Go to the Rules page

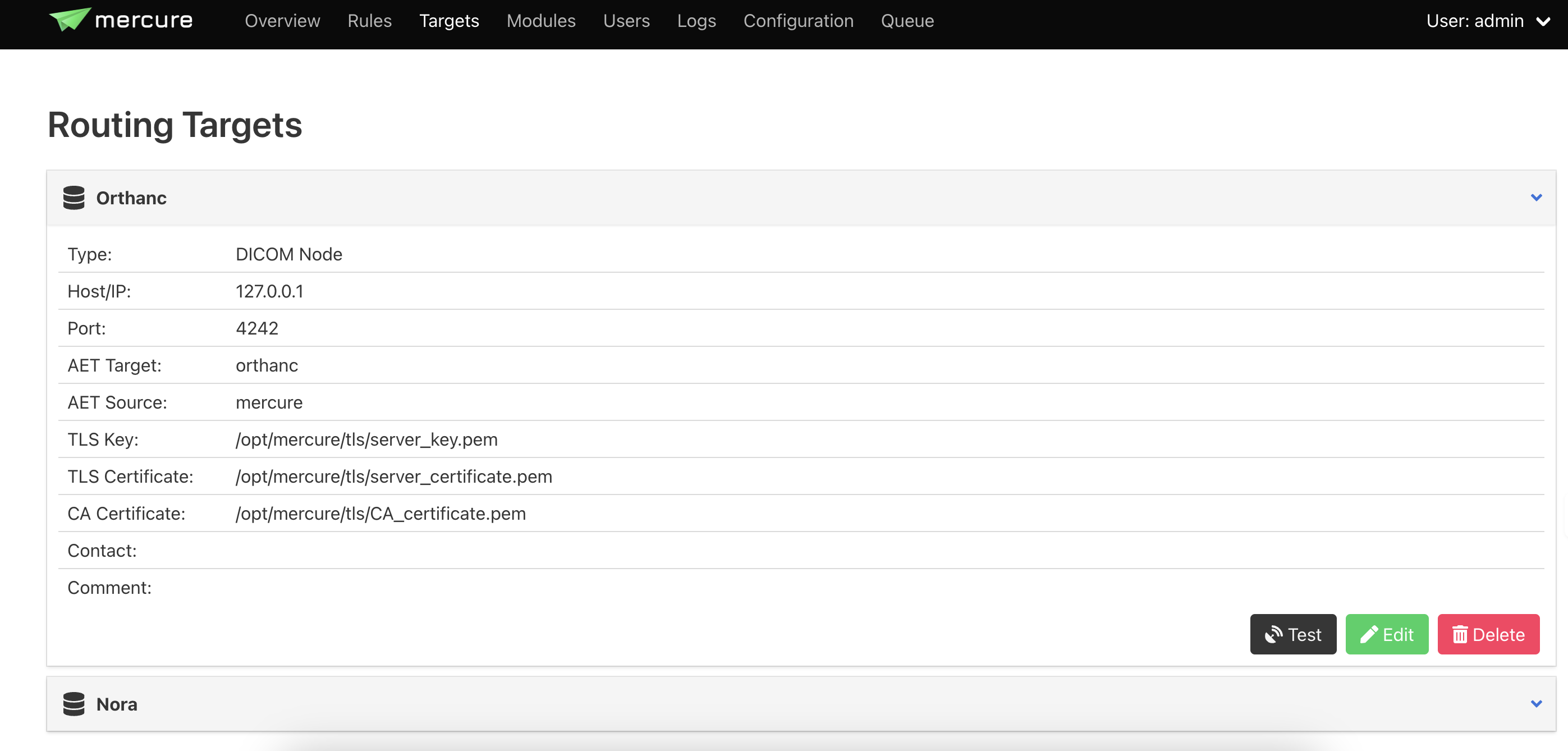pos(369,21)
